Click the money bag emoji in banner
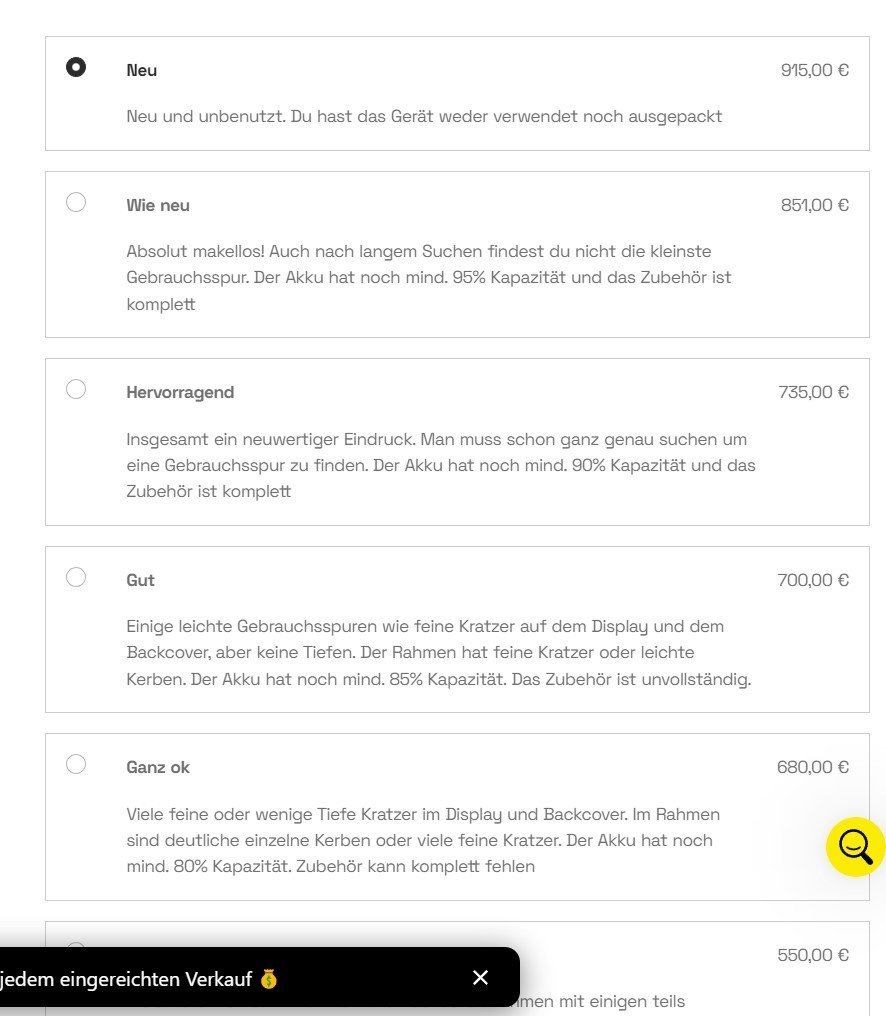 click(268, 979)
